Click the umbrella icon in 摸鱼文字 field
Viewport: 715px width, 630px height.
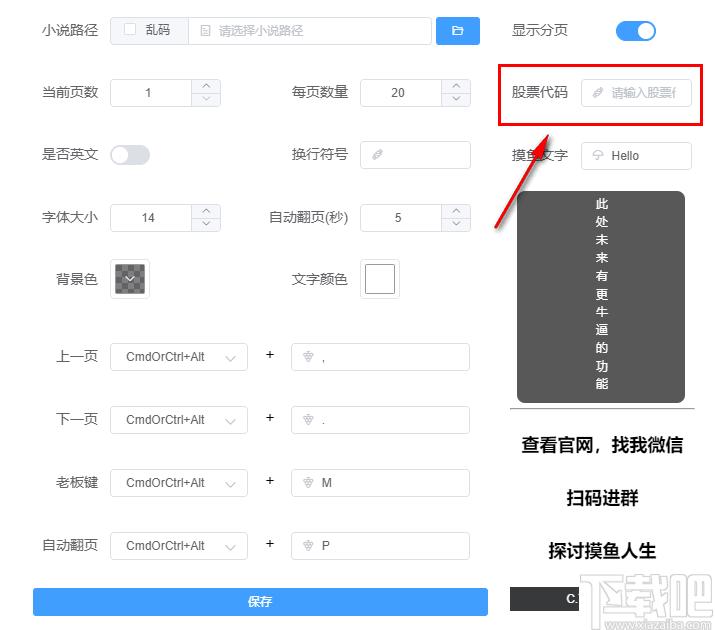tap(597, 155)
